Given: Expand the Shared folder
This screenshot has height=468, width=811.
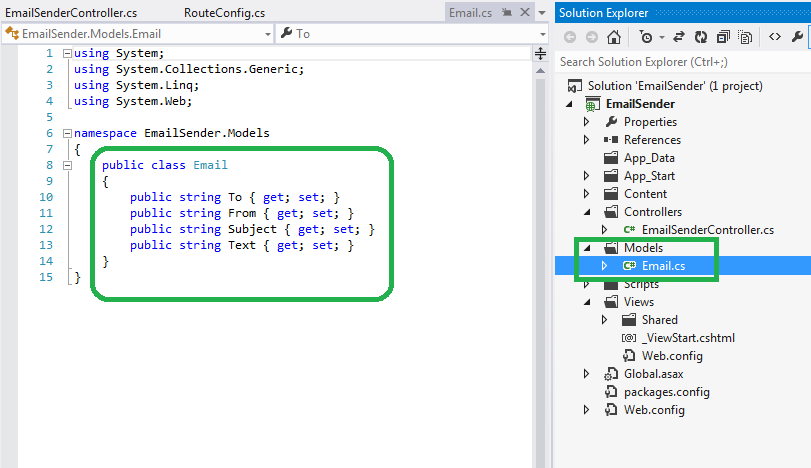Looking at the screenshot, I should (605, 320).
